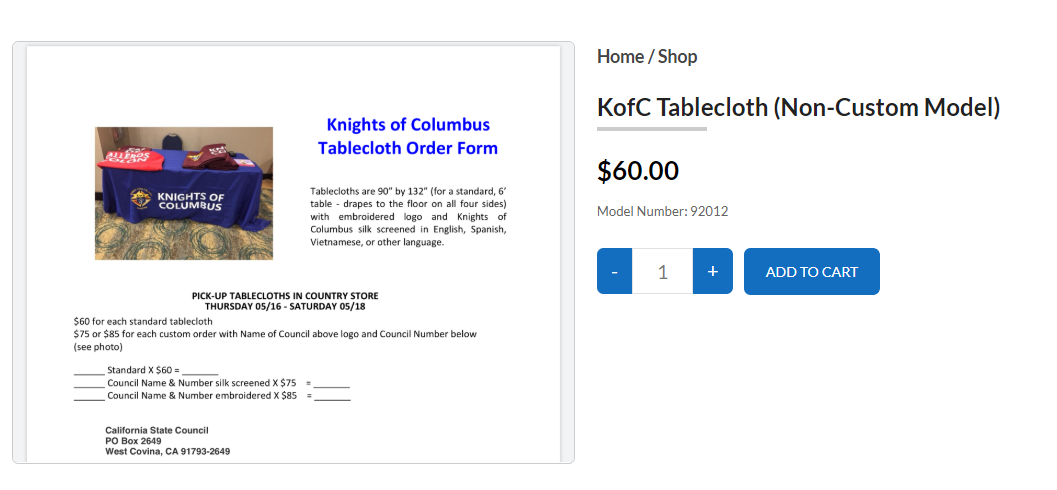The image size is (1057, 490).
Task: Open the Shop breadcrumb link
Action: coord(677,57)
